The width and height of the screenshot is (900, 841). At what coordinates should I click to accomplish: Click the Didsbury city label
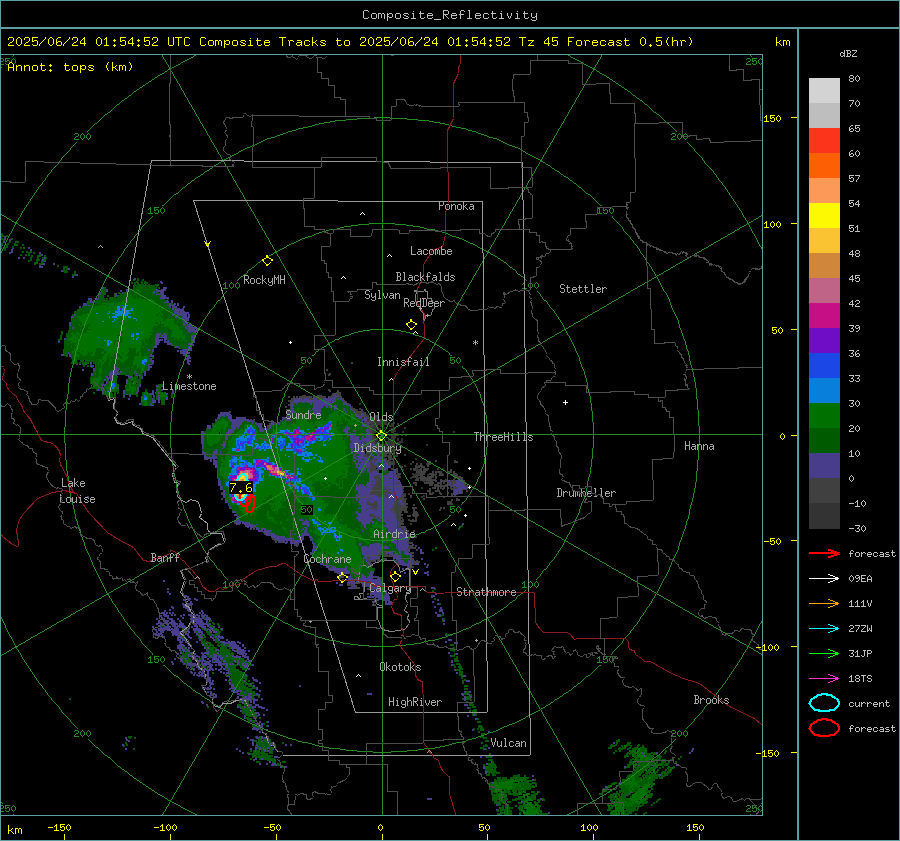click(x=377, y=448)
